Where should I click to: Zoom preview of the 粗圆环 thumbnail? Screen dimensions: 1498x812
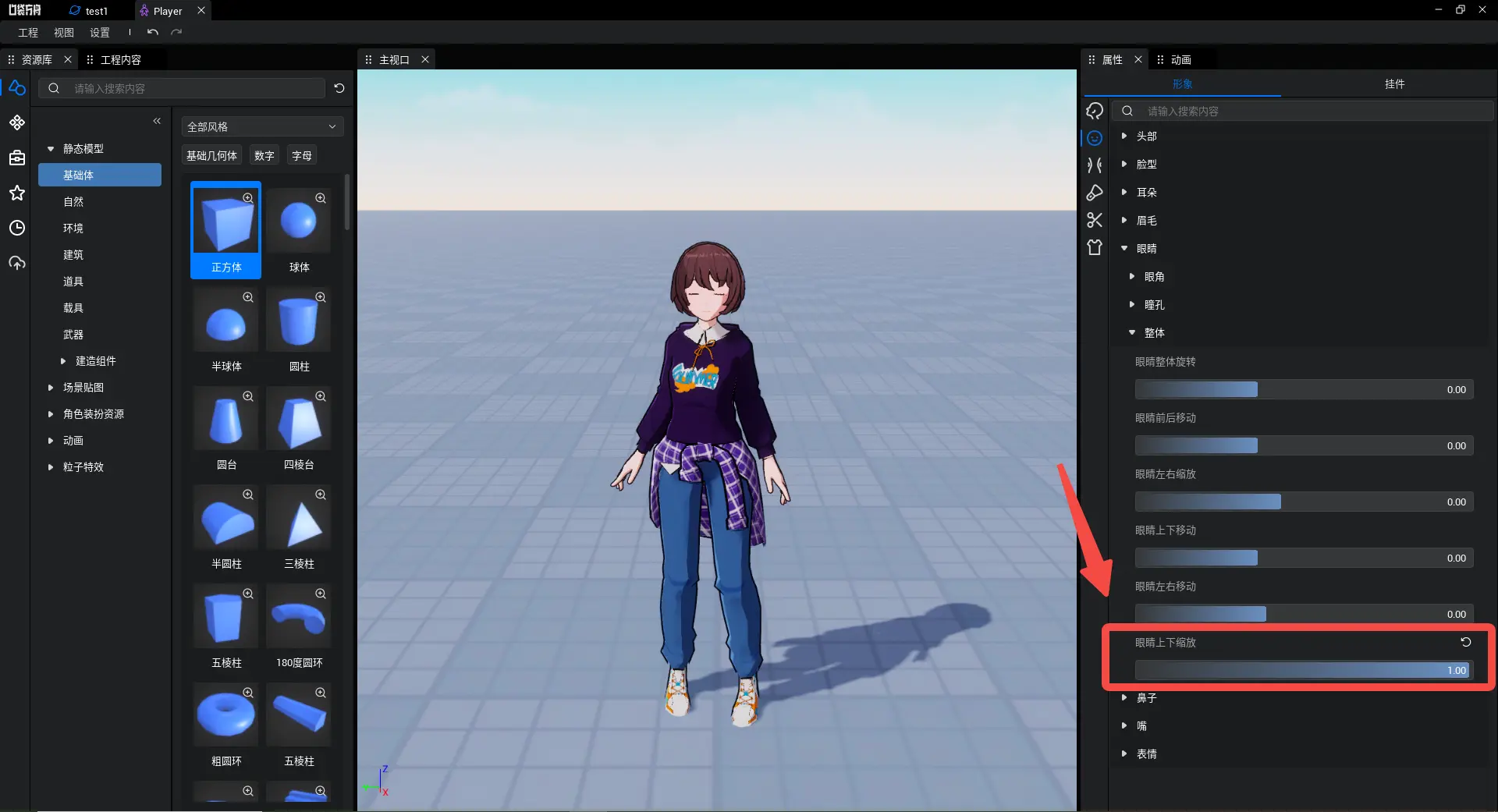(x=248, y=693)
